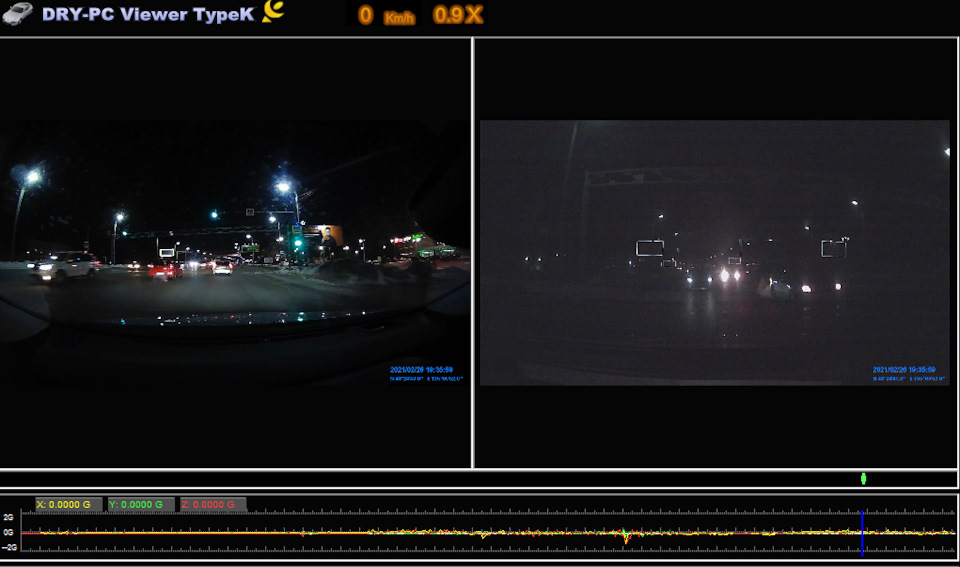960x567 pixels.
Task: Click the blue cursor line on the G-sensor graph
Action: [862, 533]
